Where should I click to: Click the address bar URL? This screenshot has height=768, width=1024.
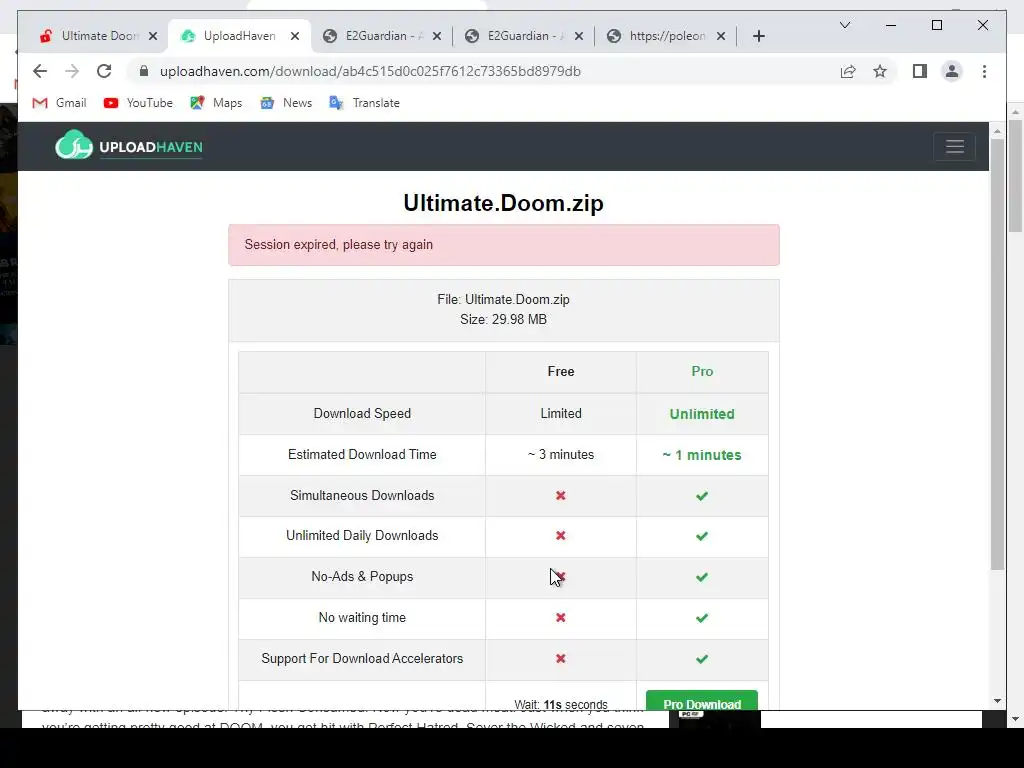click(x=370, y=71)
